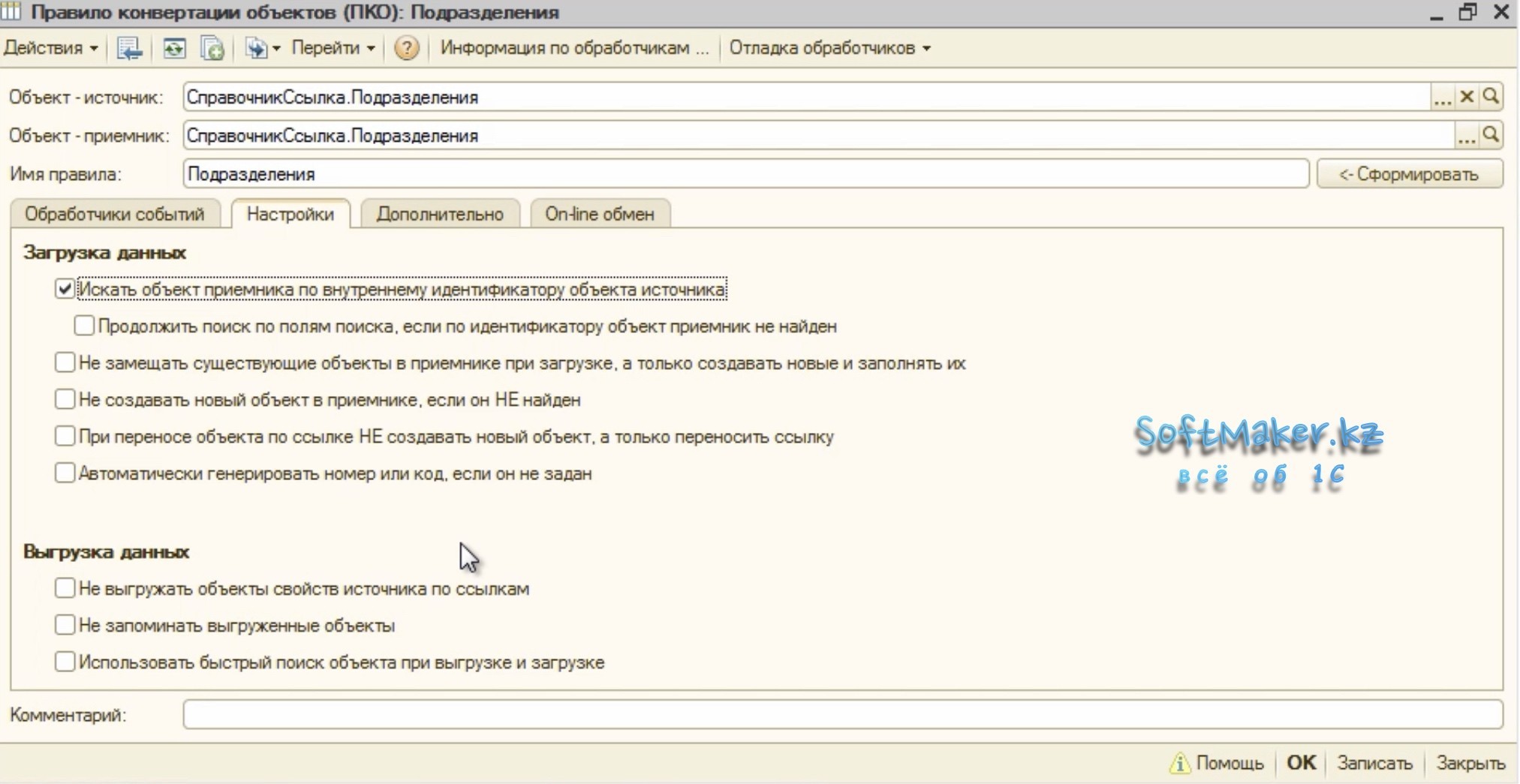Toggle Не замещать существующие объекты checkbox

[x=65, y=362]
